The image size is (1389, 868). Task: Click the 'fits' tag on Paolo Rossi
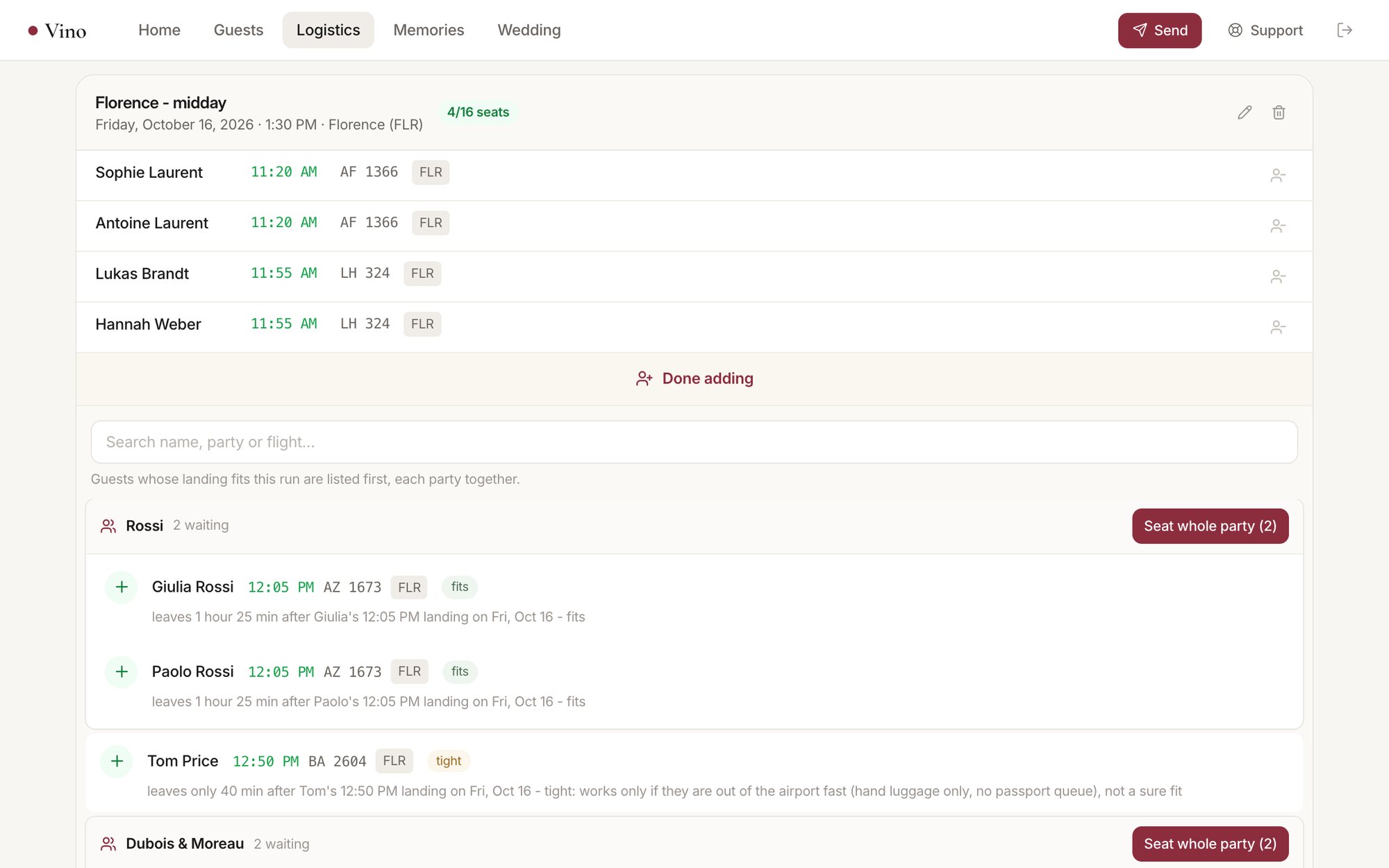(460, 671)
